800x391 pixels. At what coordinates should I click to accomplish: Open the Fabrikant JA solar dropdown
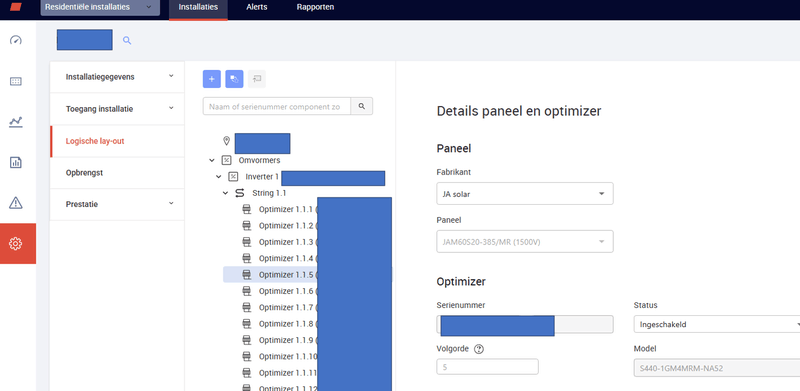coord(525,193)
